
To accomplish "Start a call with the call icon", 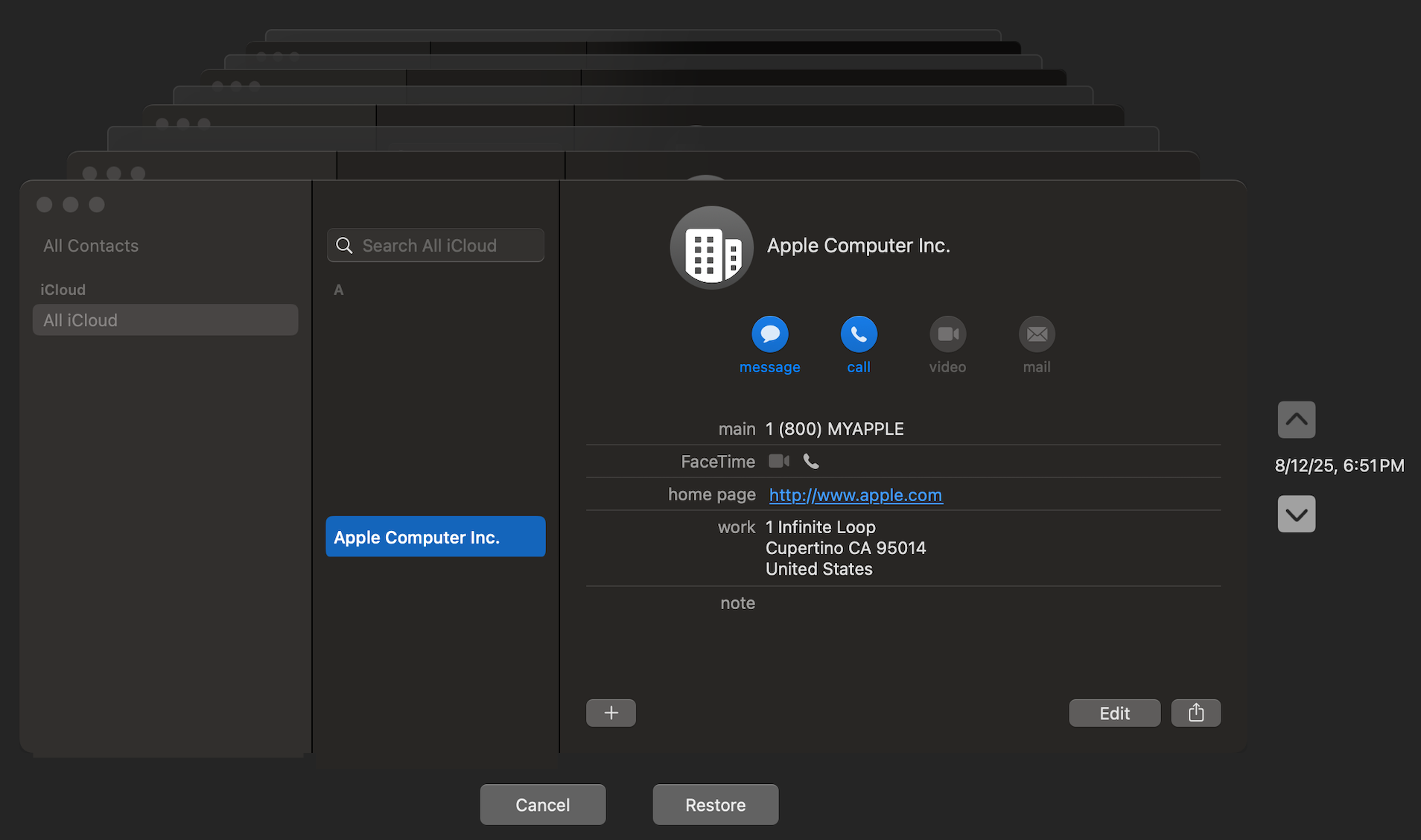I will click(859, 334).
